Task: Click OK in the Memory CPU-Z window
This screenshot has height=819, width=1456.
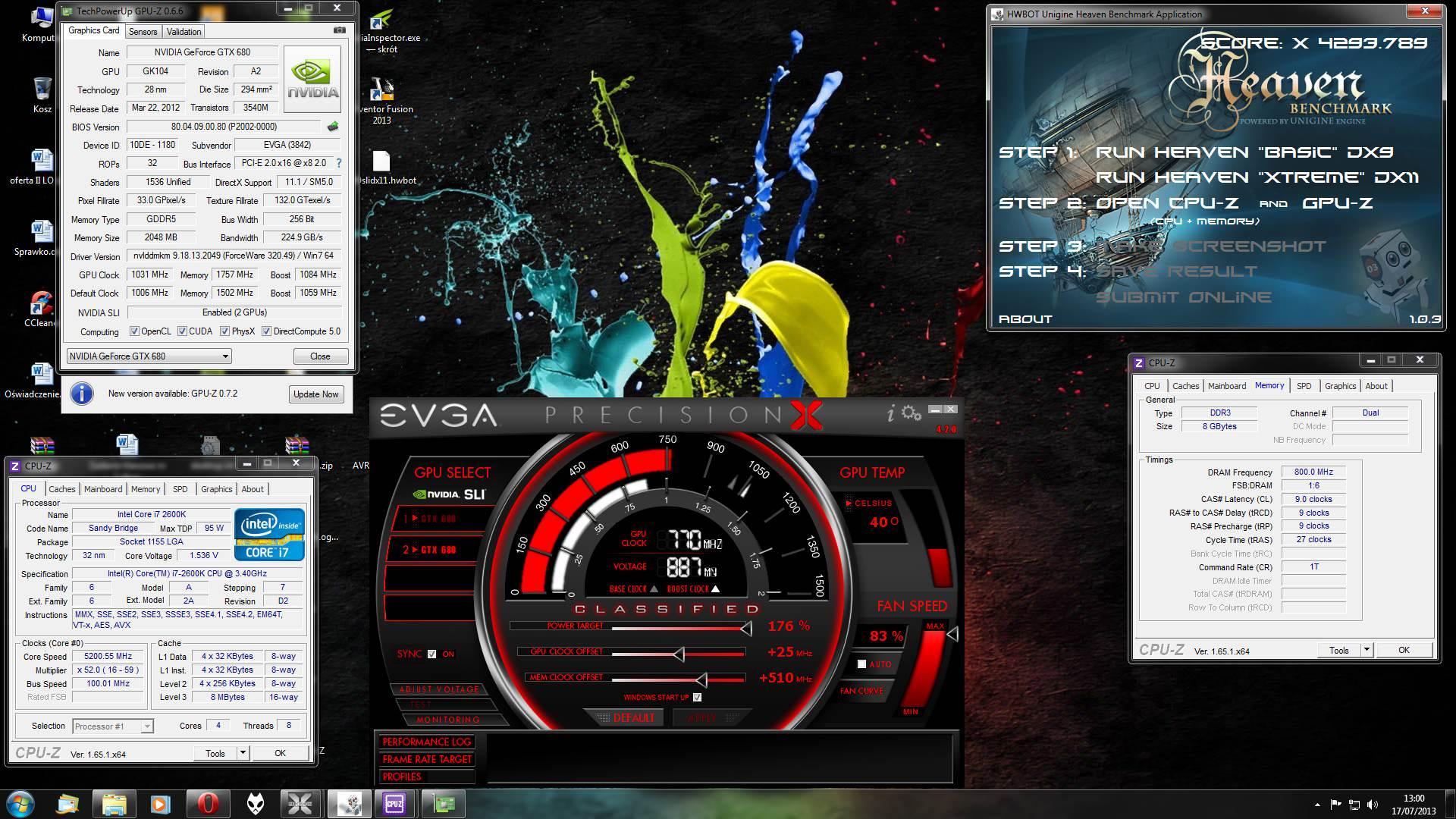Action: (x=1404, y=650)
